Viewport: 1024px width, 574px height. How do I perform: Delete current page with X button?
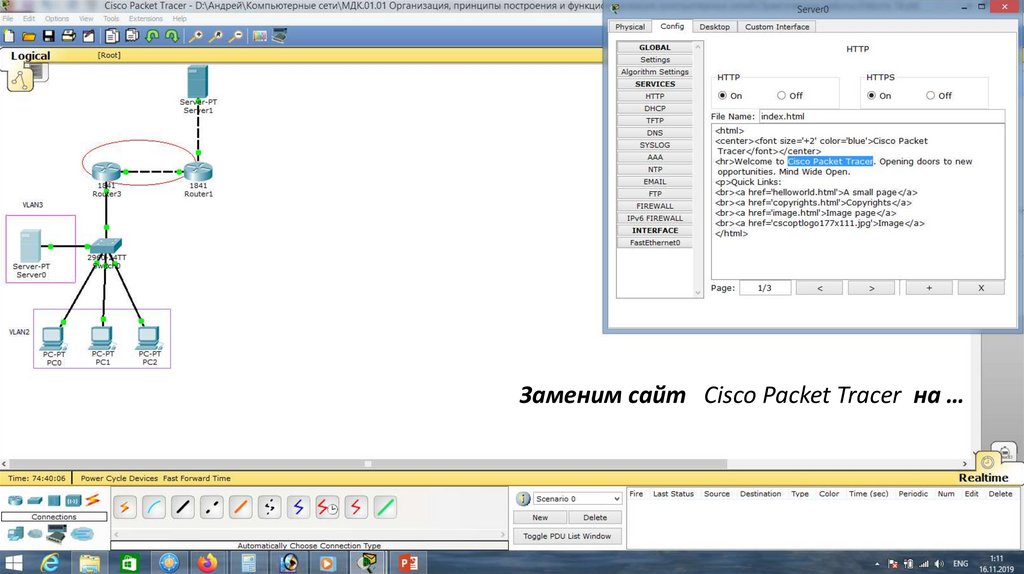[981, 288]
